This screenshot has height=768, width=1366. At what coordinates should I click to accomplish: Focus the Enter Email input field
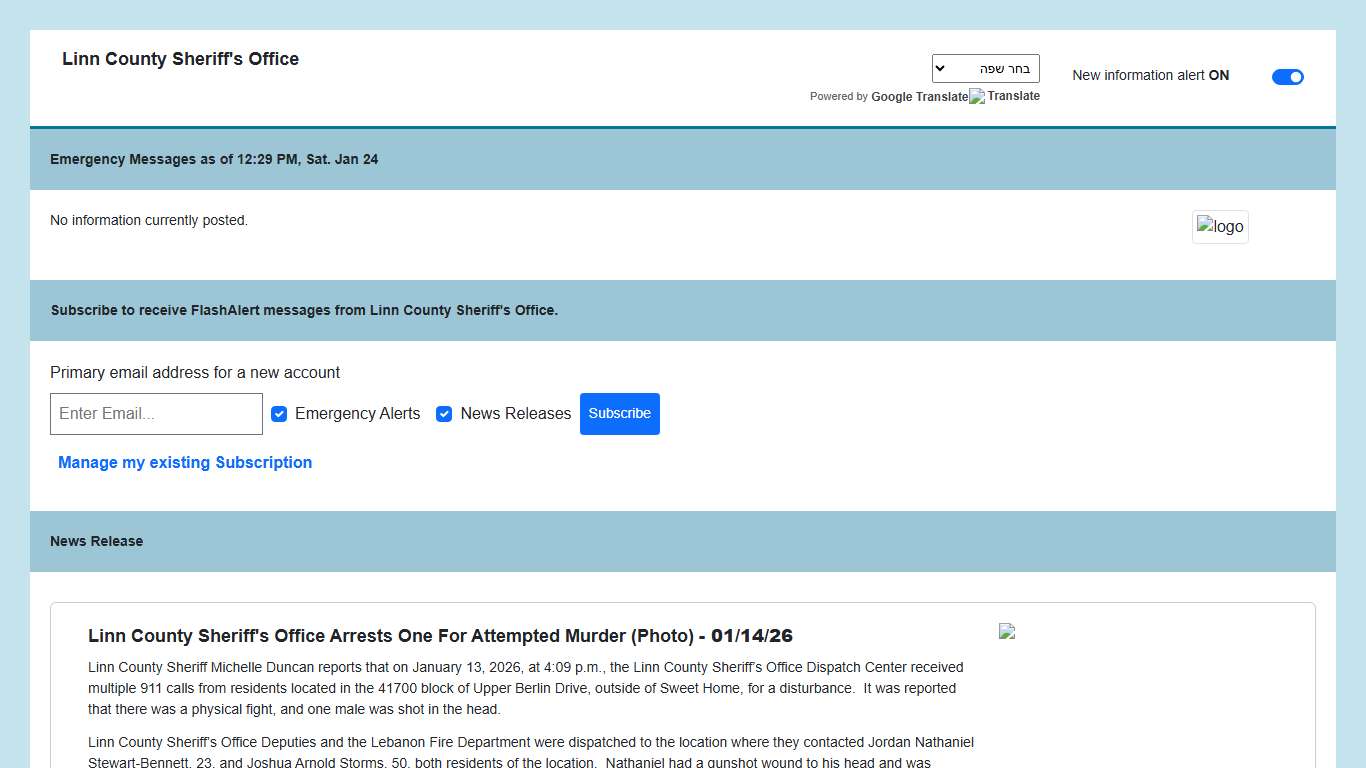point(156,414)
